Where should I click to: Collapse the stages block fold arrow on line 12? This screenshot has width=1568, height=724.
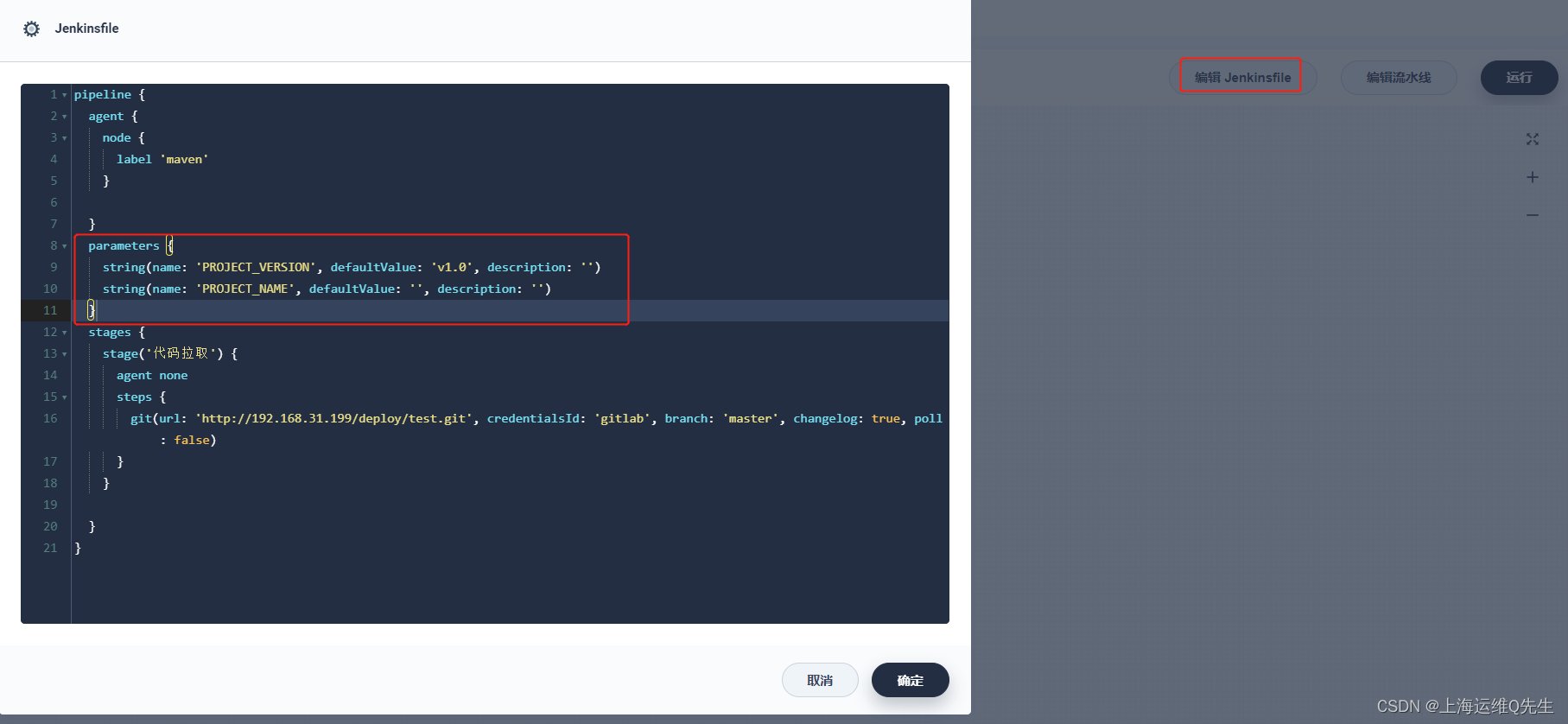click(x=65, y=333)
